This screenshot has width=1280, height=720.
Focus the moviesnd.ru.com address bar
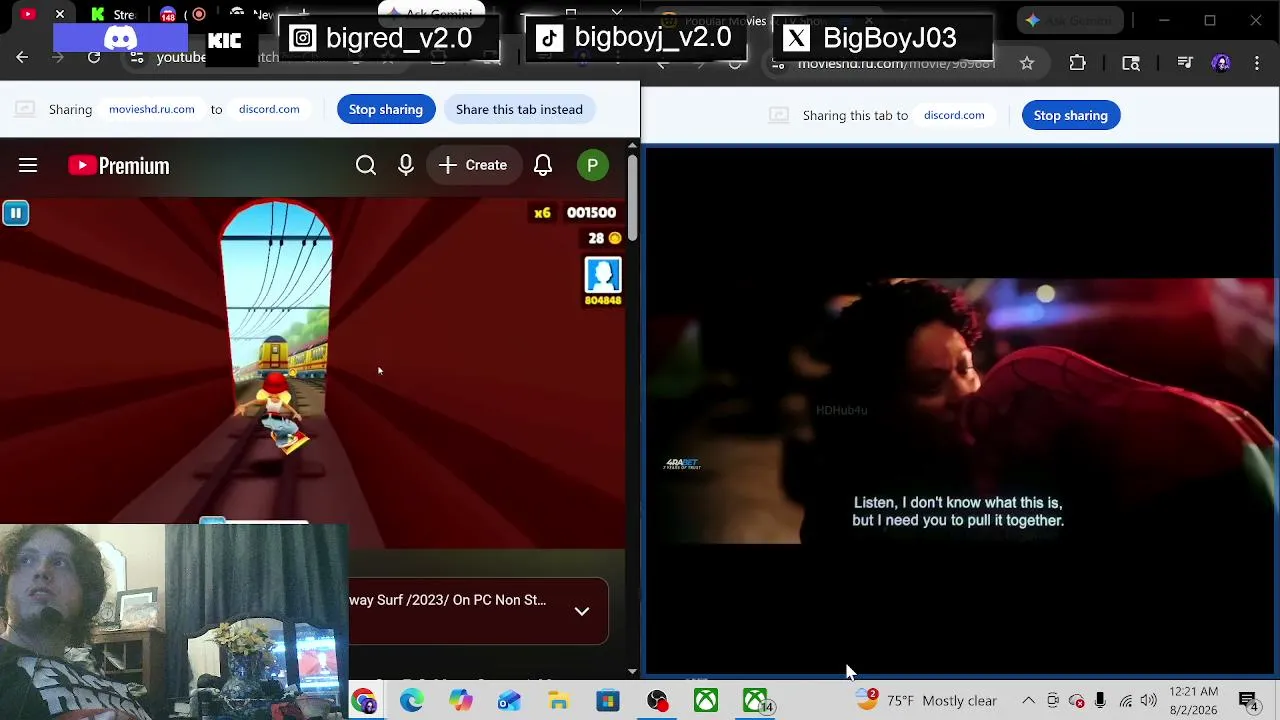[895, 63]
